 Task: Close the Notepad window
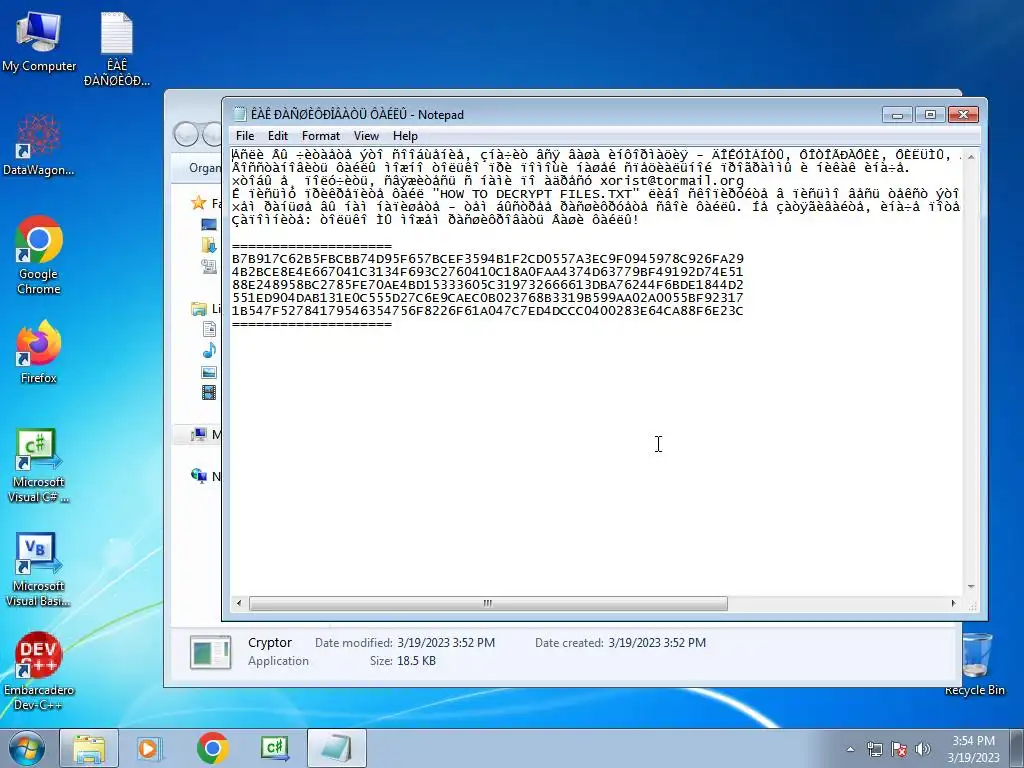click(963, 115)
